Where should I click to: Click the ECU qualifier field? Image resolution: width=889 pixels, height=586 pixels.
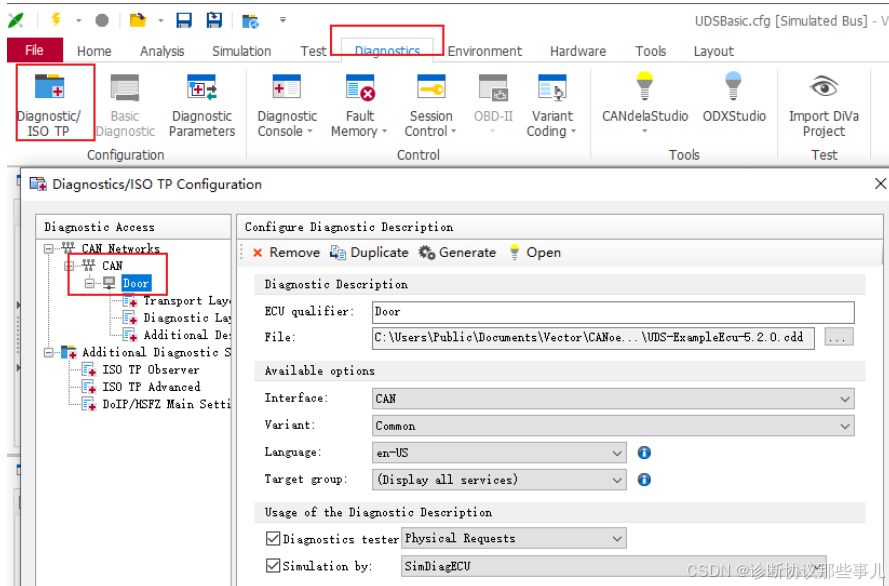pos(613,312)
